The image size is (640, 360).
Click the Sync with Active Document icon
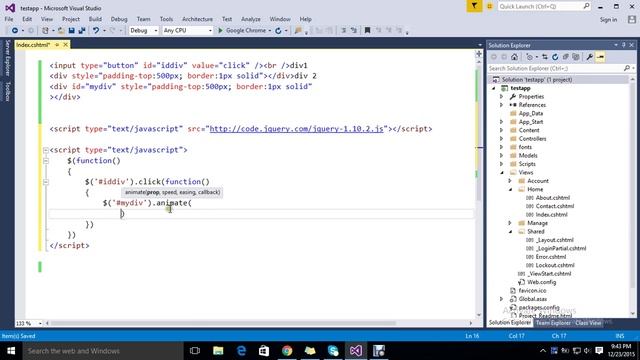[544, 57]
